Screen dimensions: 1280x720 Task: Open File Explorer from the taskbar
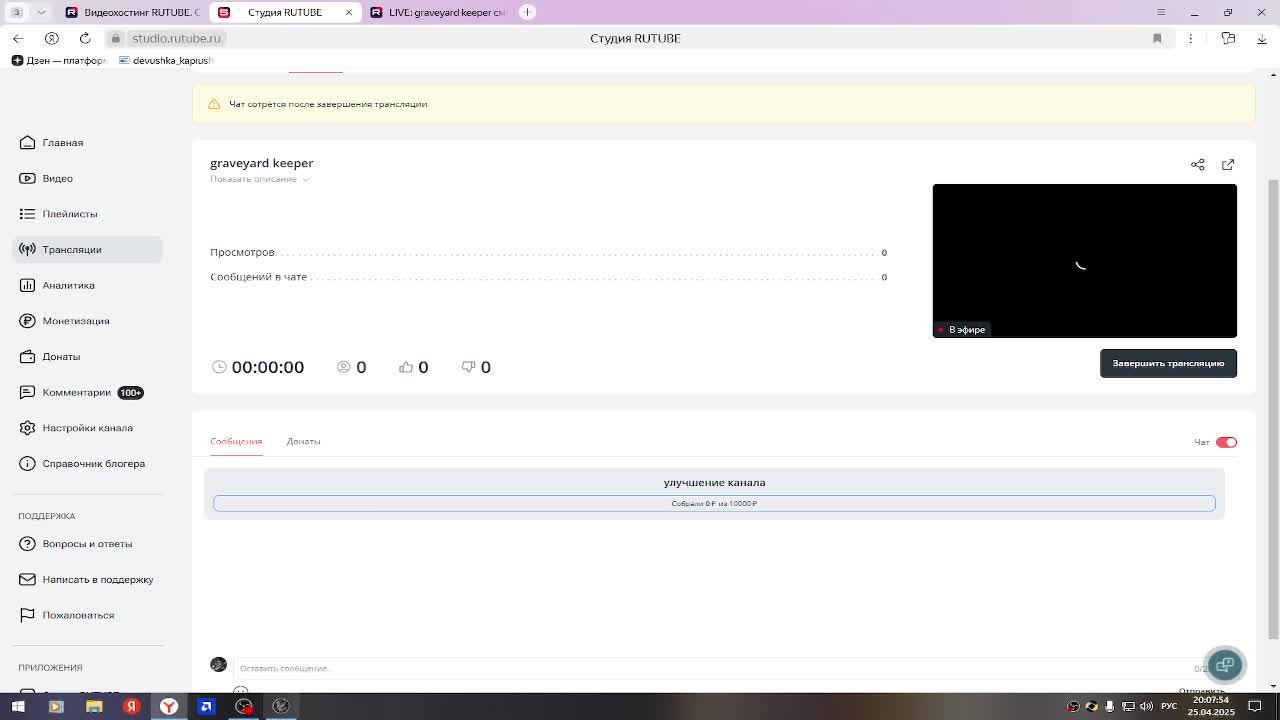tap(94, 706)
